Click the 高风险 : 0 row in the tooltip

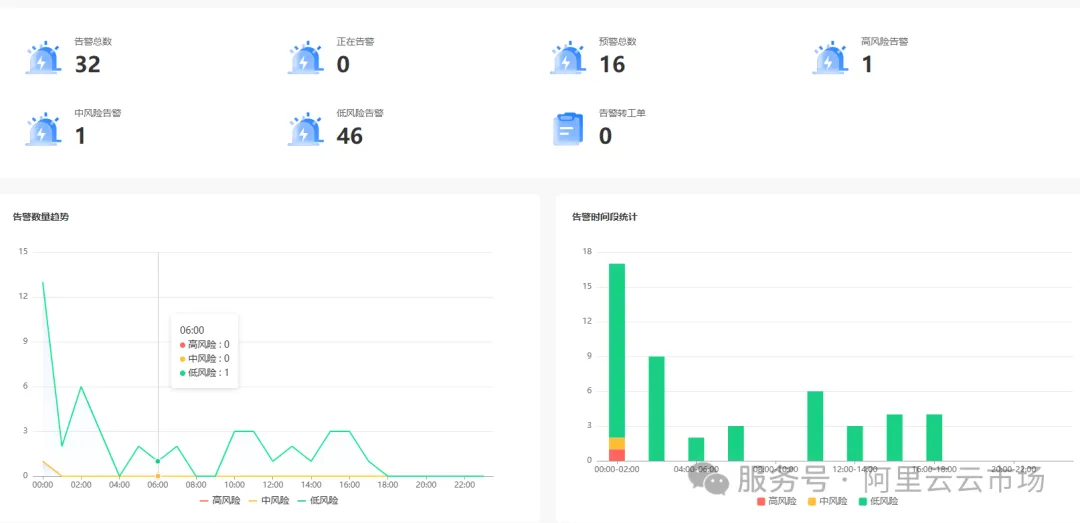[x=205, y=345]
